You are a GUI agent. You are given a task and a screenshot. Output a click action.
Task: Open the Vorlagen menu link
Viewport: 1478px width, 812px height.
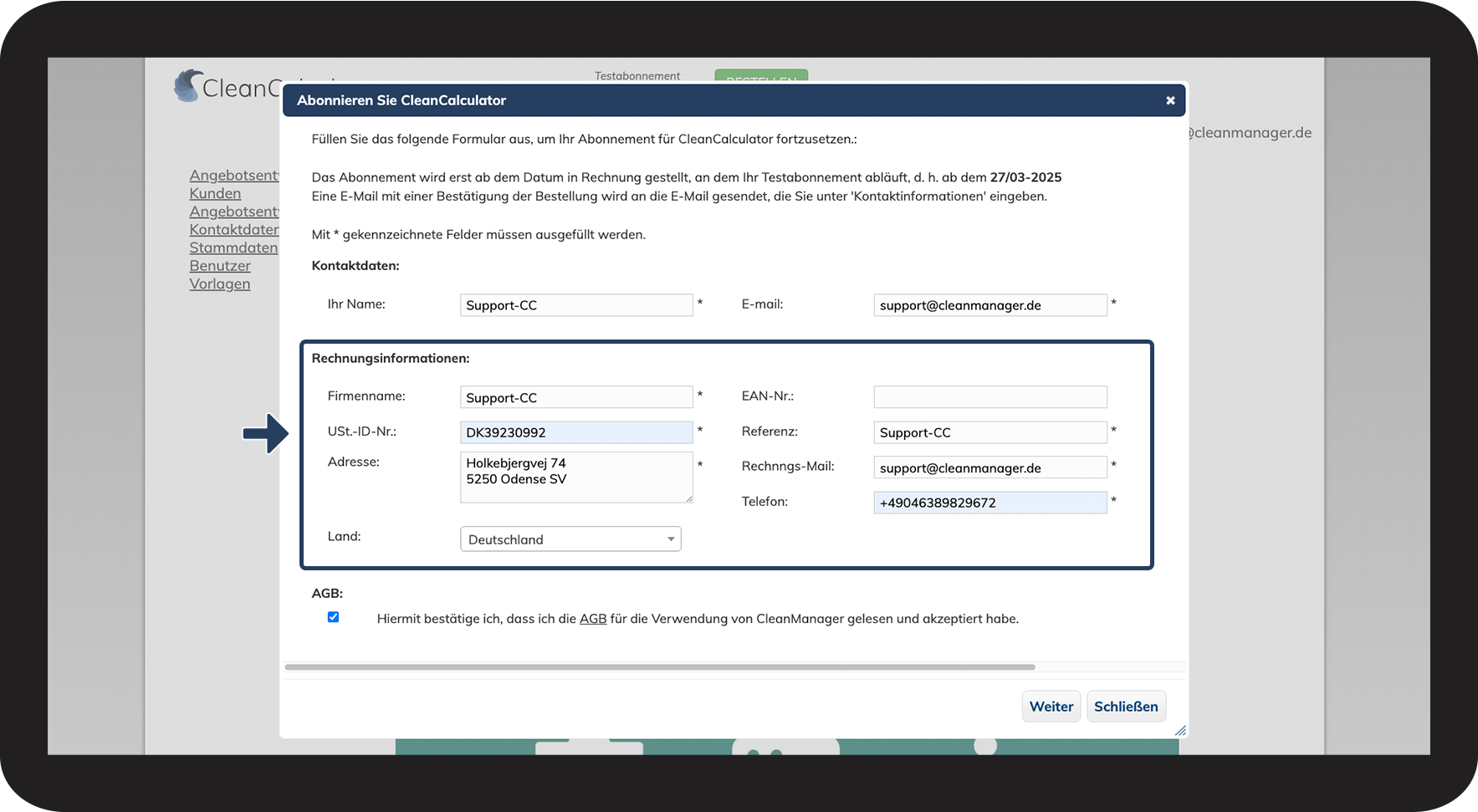point(220,283)
